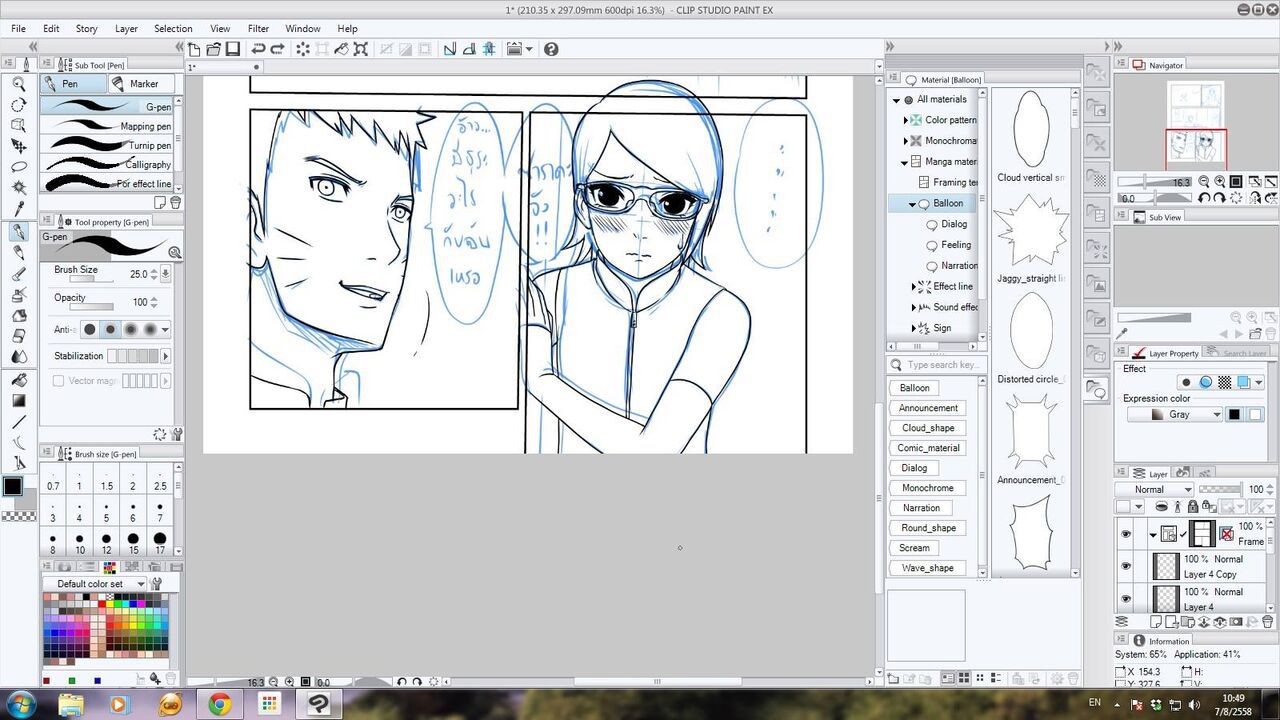
Task: Open help question mark icon
Action: [550, 49]
